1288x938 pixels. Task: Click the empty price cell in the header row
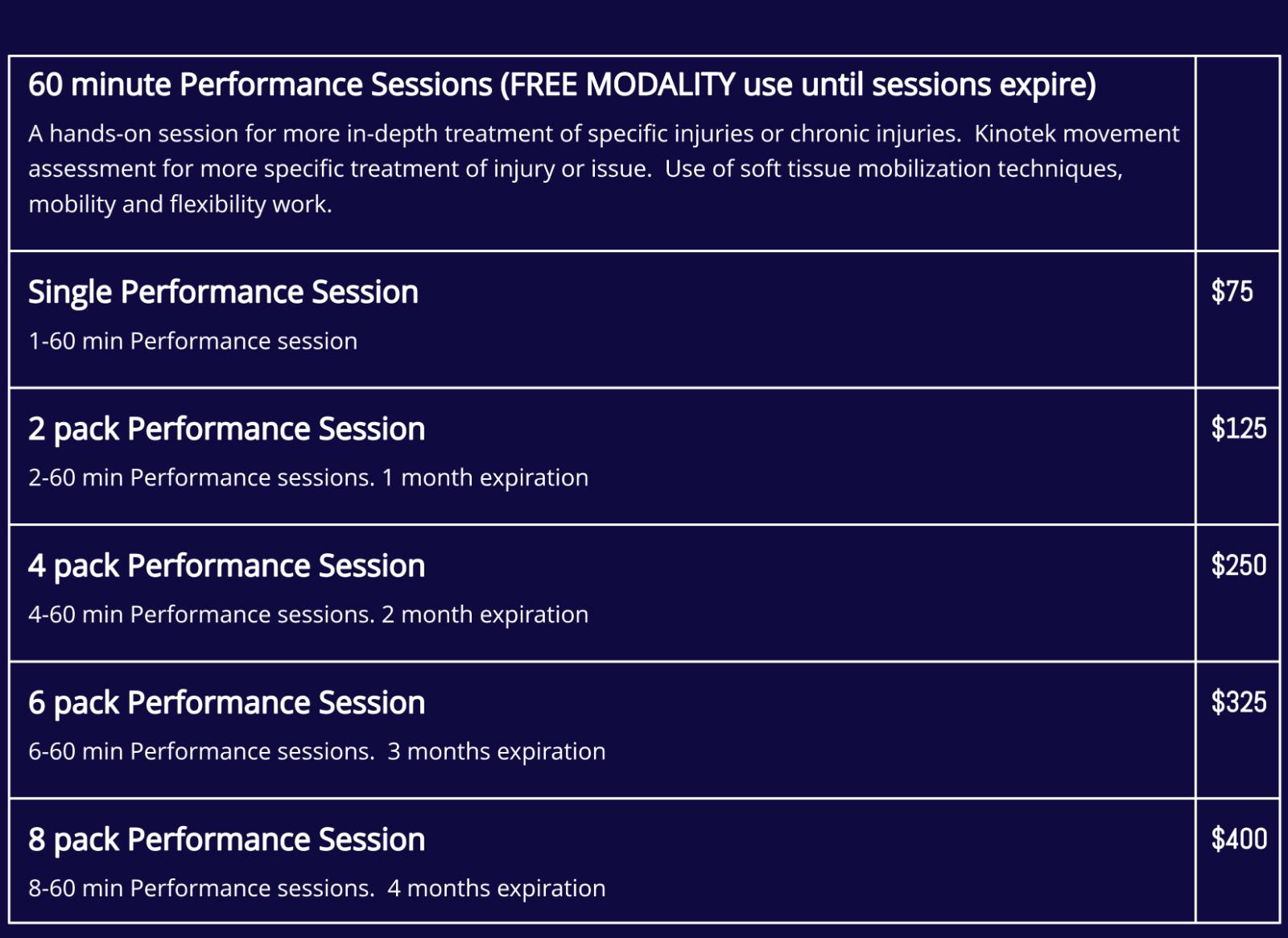1237,153
